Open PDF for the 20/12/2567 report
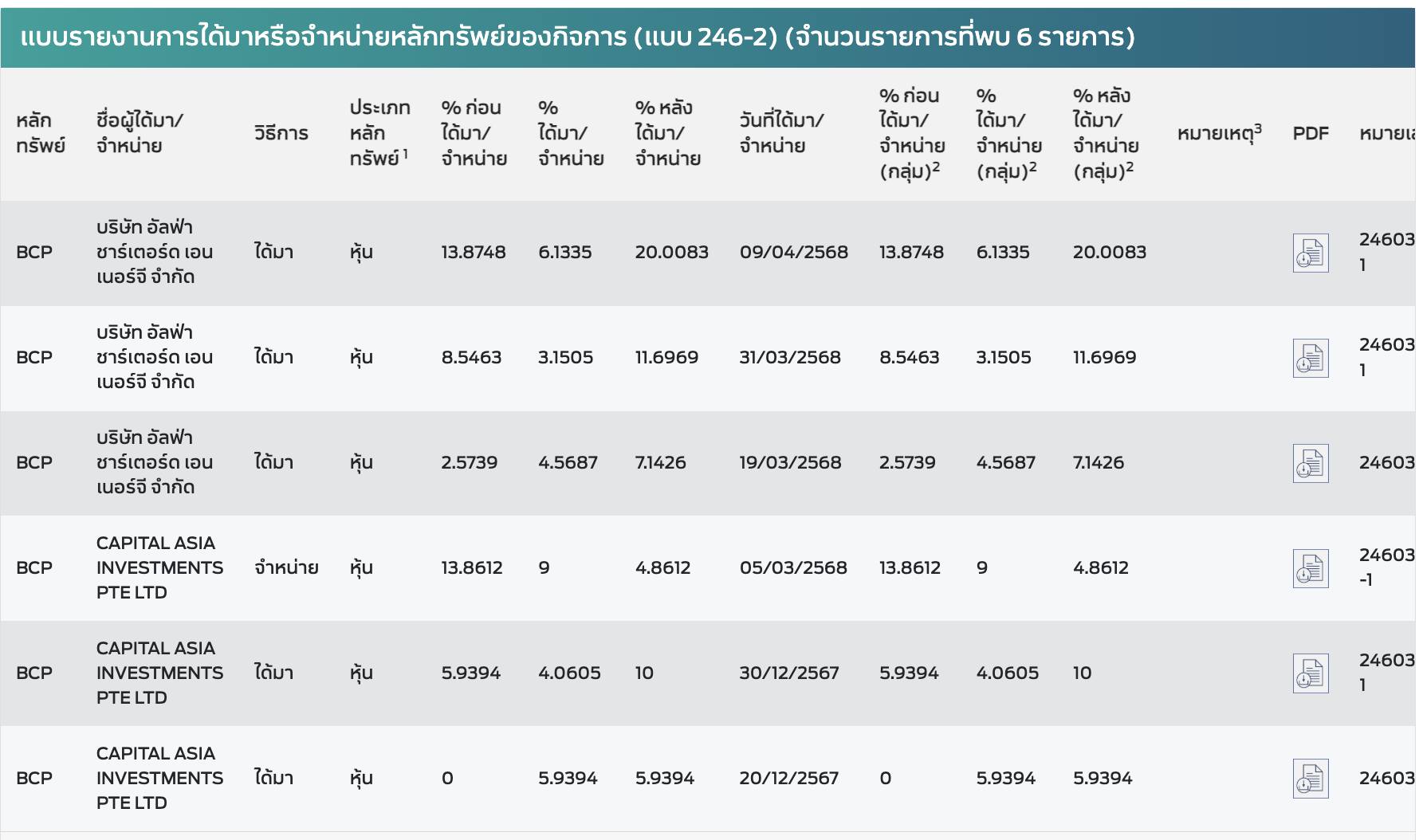Image resolution: width=1419 pixels, height=840 pixels. click(1310, 779)
